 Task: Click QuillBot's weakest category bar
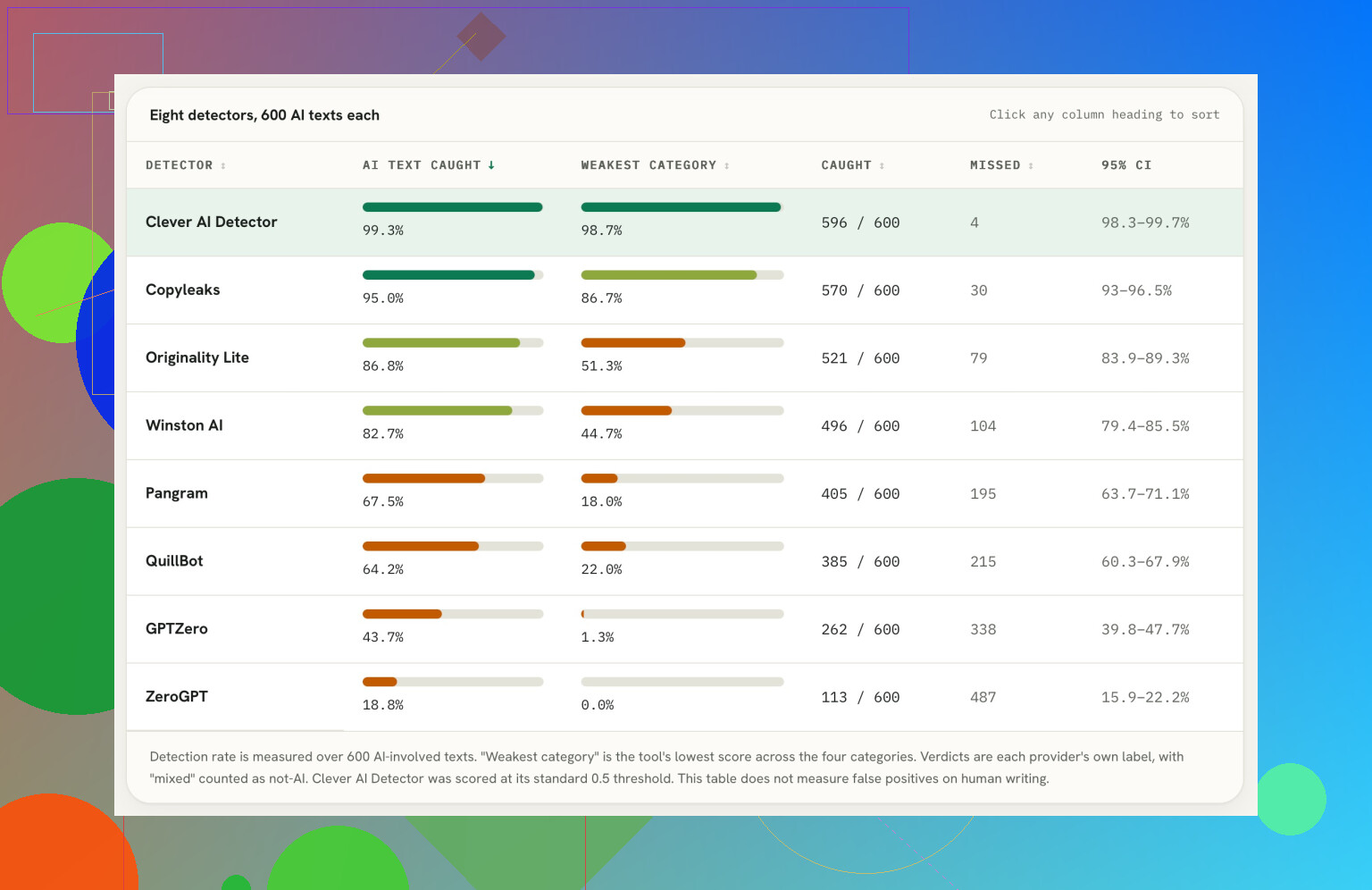pos(682,546)
